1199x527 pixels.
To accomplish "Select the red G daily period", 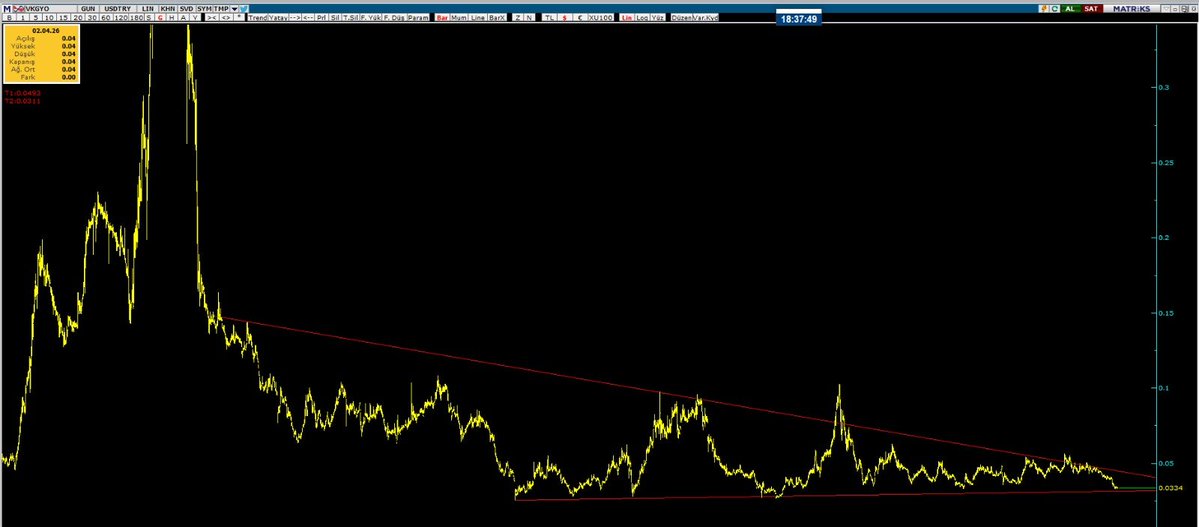I will [160, 17].
